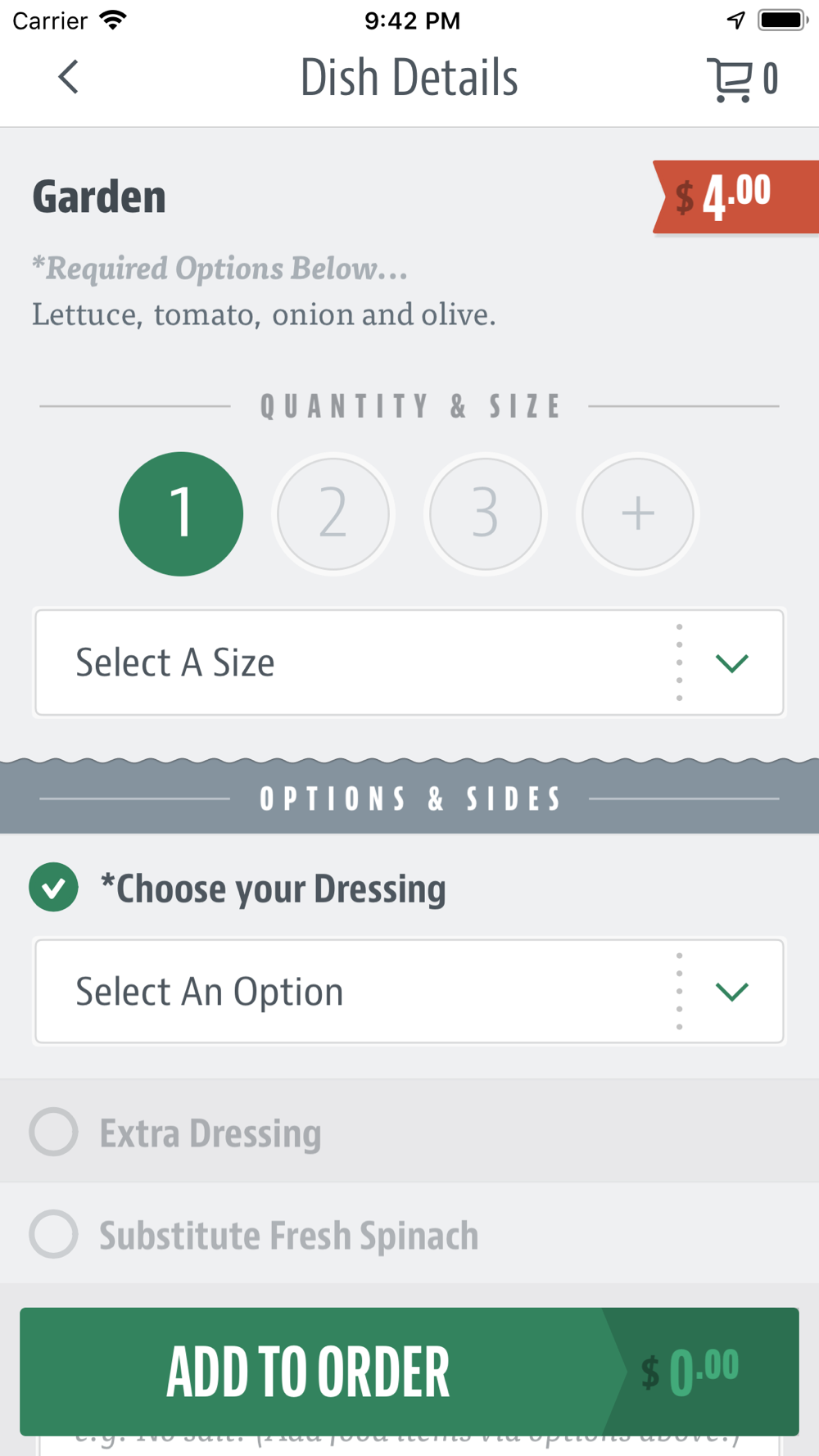The height and width of the screenshot is (1456, 819).
Task: Tap the battery indicator icon
Action: pos(783,20)
